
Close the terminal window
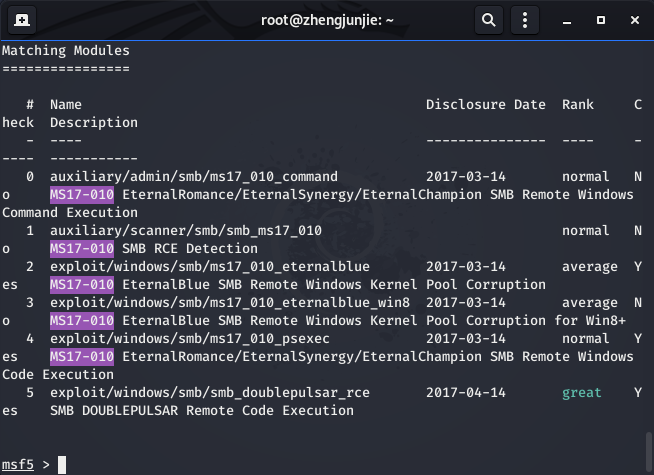click(x=635, y=20)
